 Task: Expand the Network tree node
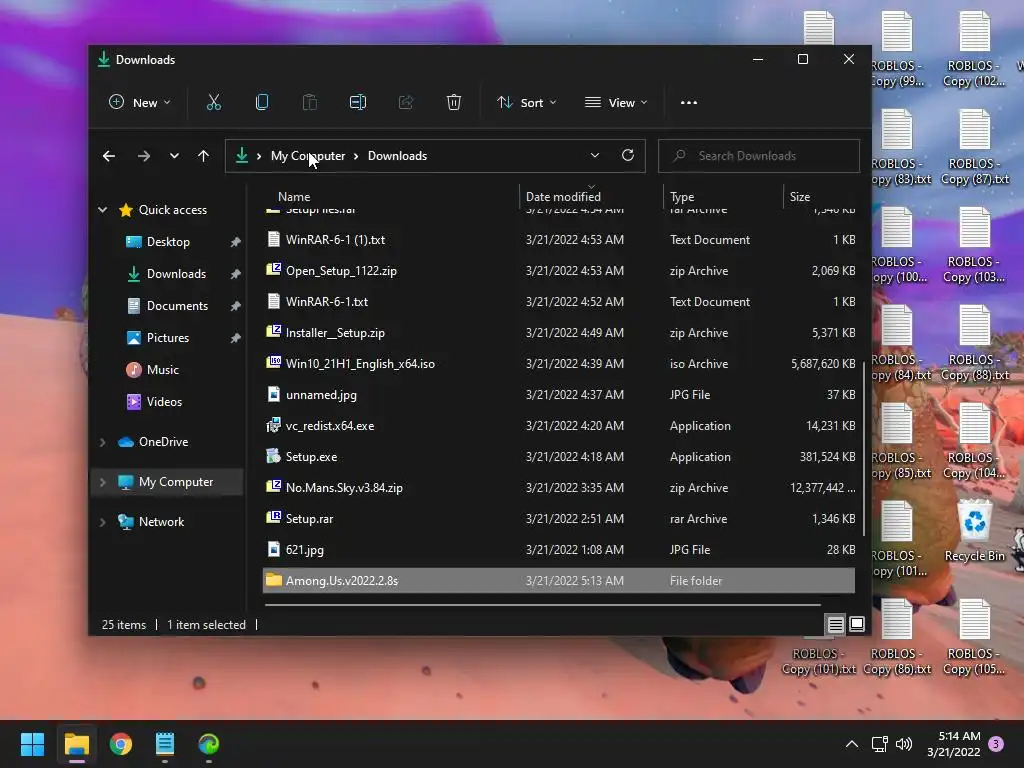[x=103, y=522]
